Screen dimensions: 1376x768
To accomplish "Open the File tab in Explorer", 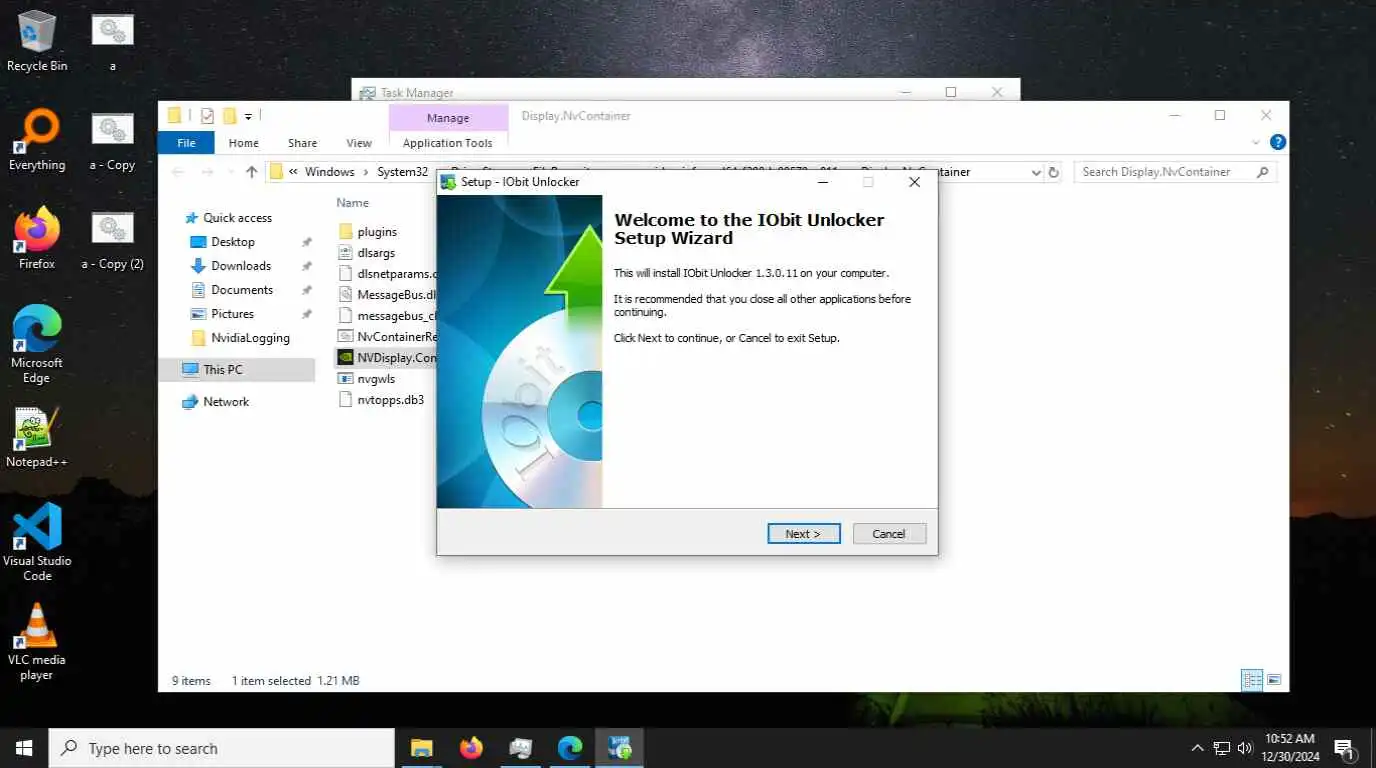I will [x=186, y=143].
